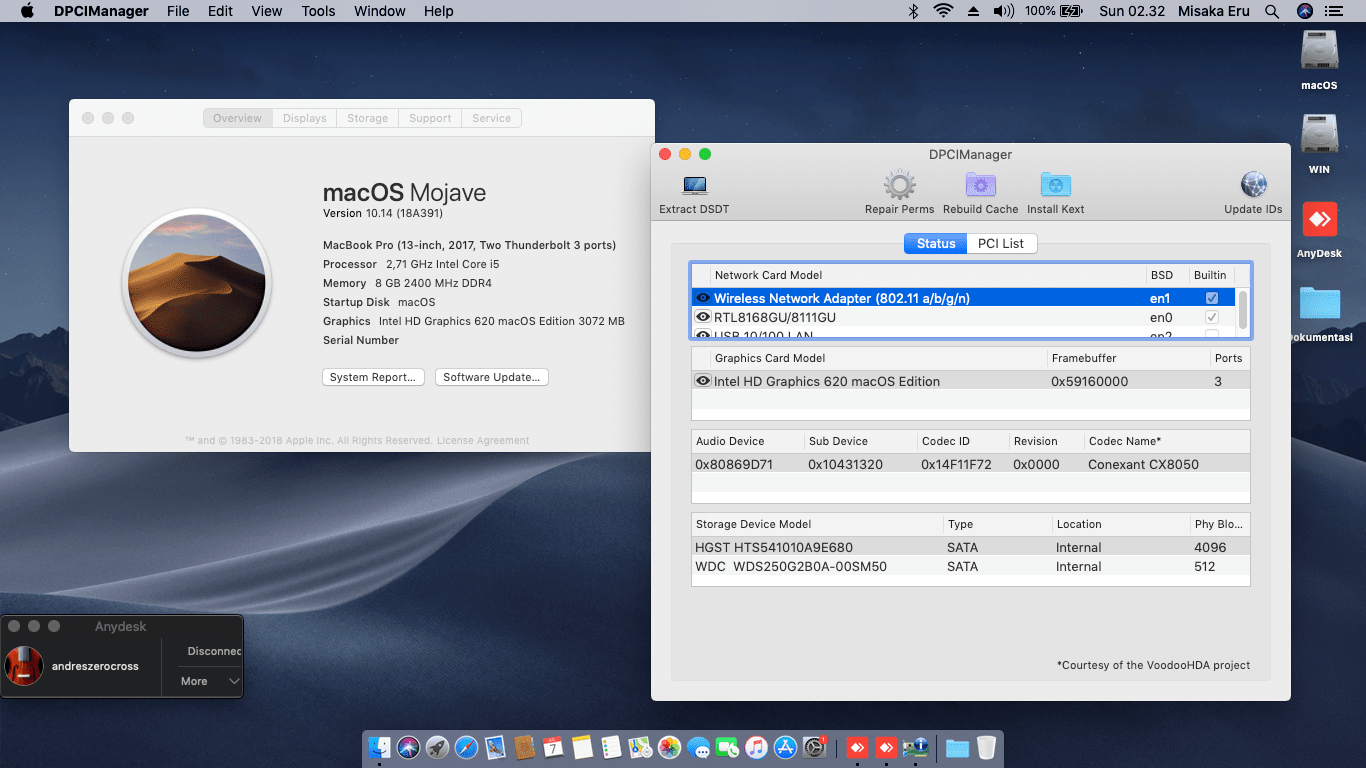The width and height of the screenshot is (1366, 768).
Task: Toggle Builtin checkbox for Wireless Network Adapter
Action: [1212, 298]
